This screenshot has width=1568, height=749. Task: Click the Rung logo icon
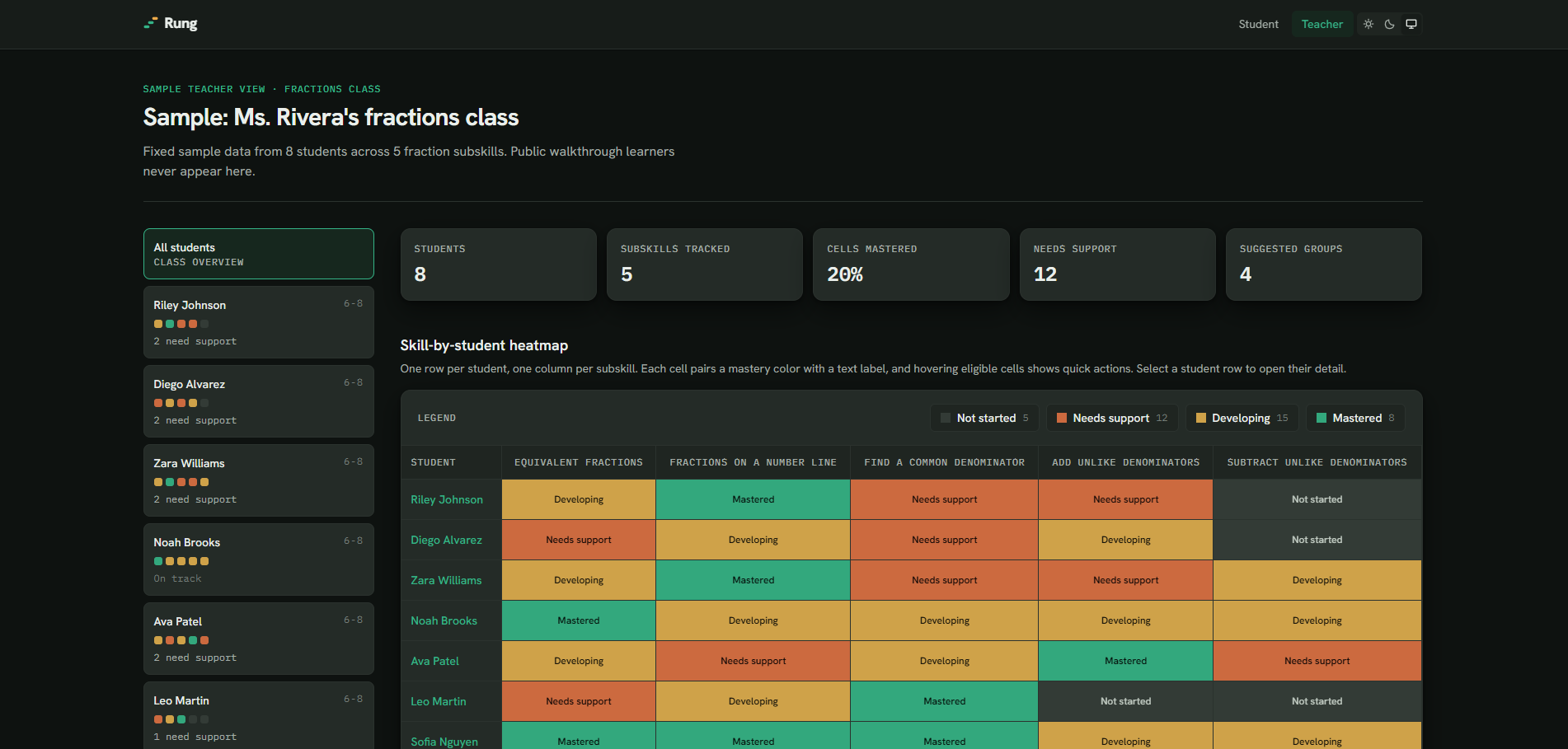click(150, 23)
